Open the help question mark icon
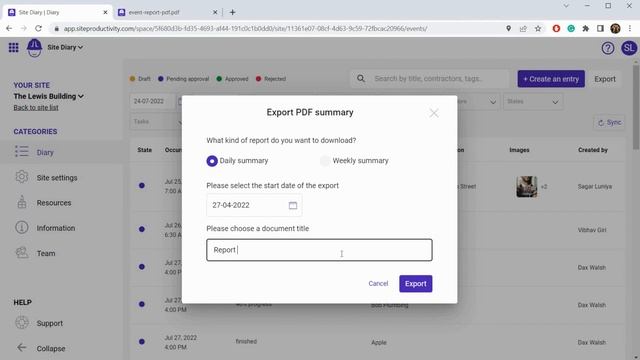The image size is (640, 360). [x=607, y=48]
